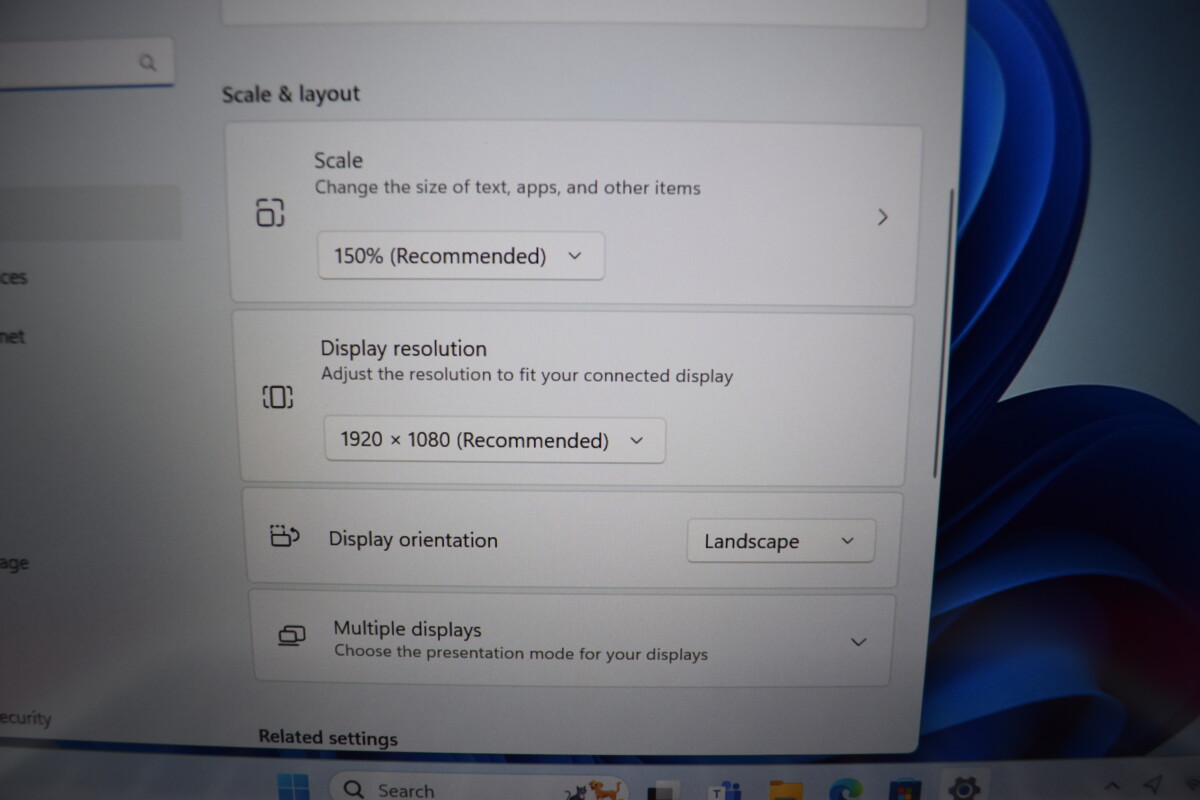Click the Display orientation icon
This screenshot has height=800, width=1200.
pos(285,536)
